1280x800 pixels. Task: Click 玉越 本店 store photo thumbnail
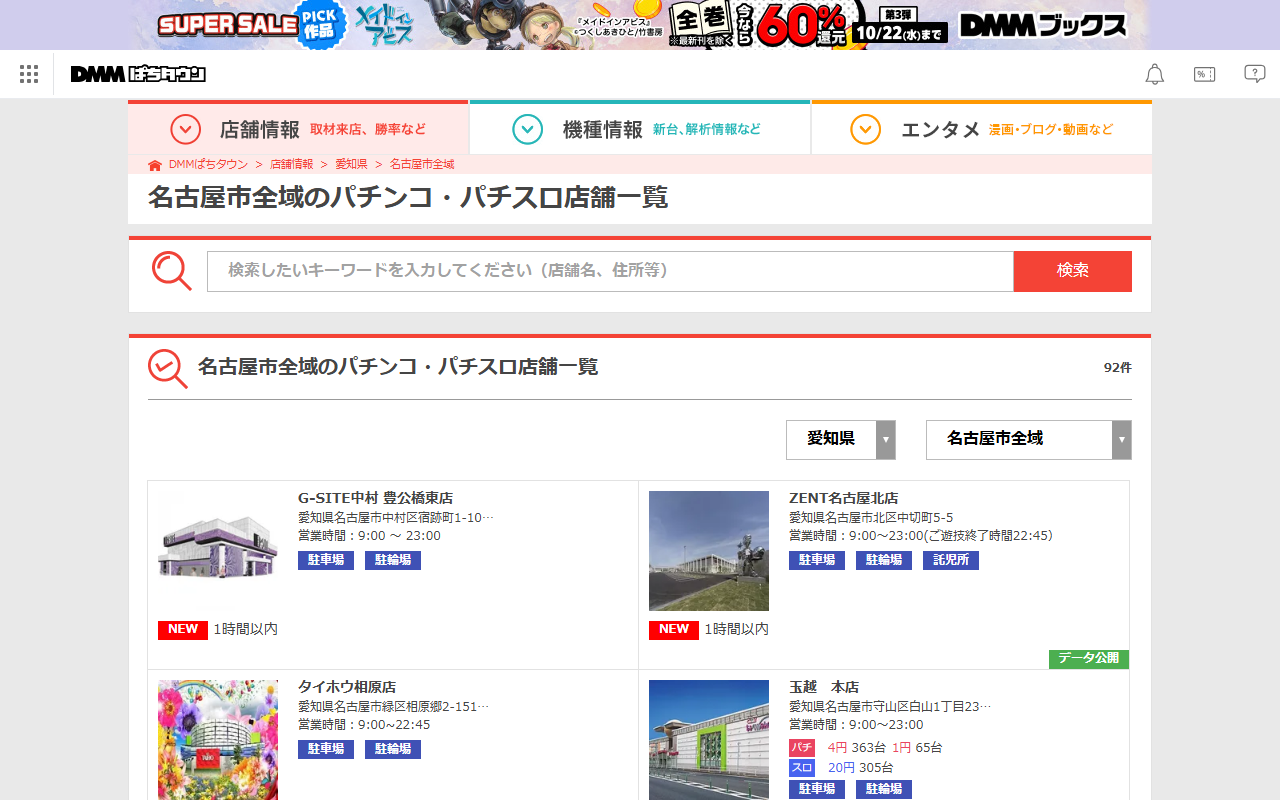tap(709, 740)
